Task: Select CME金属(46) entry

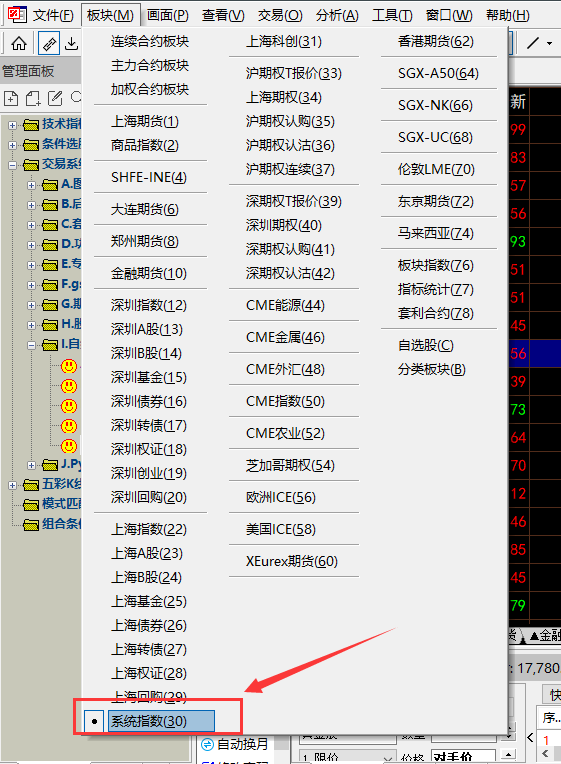Action: (x=286, y=337)
